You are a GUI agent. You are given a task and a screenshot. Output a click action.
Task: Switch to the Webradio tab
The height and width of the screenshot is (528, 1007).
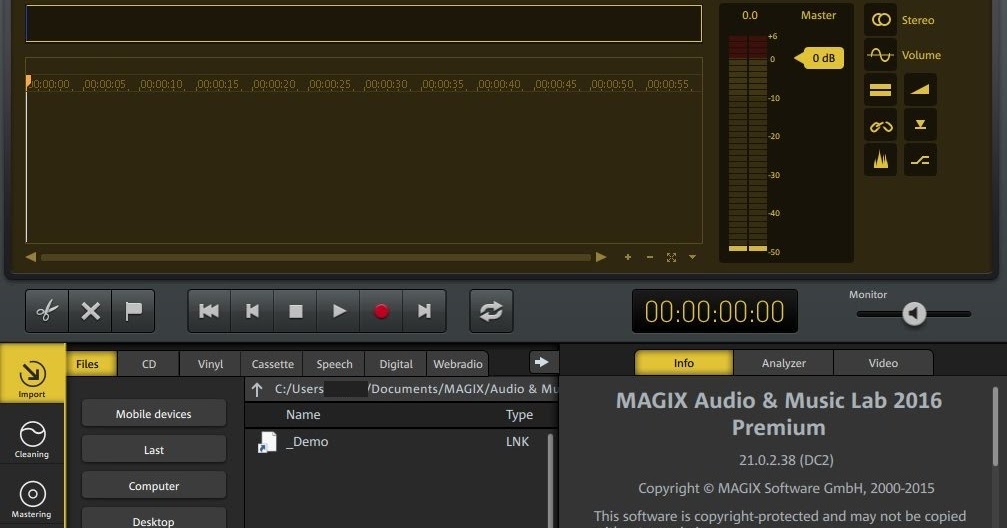point(457,364)
